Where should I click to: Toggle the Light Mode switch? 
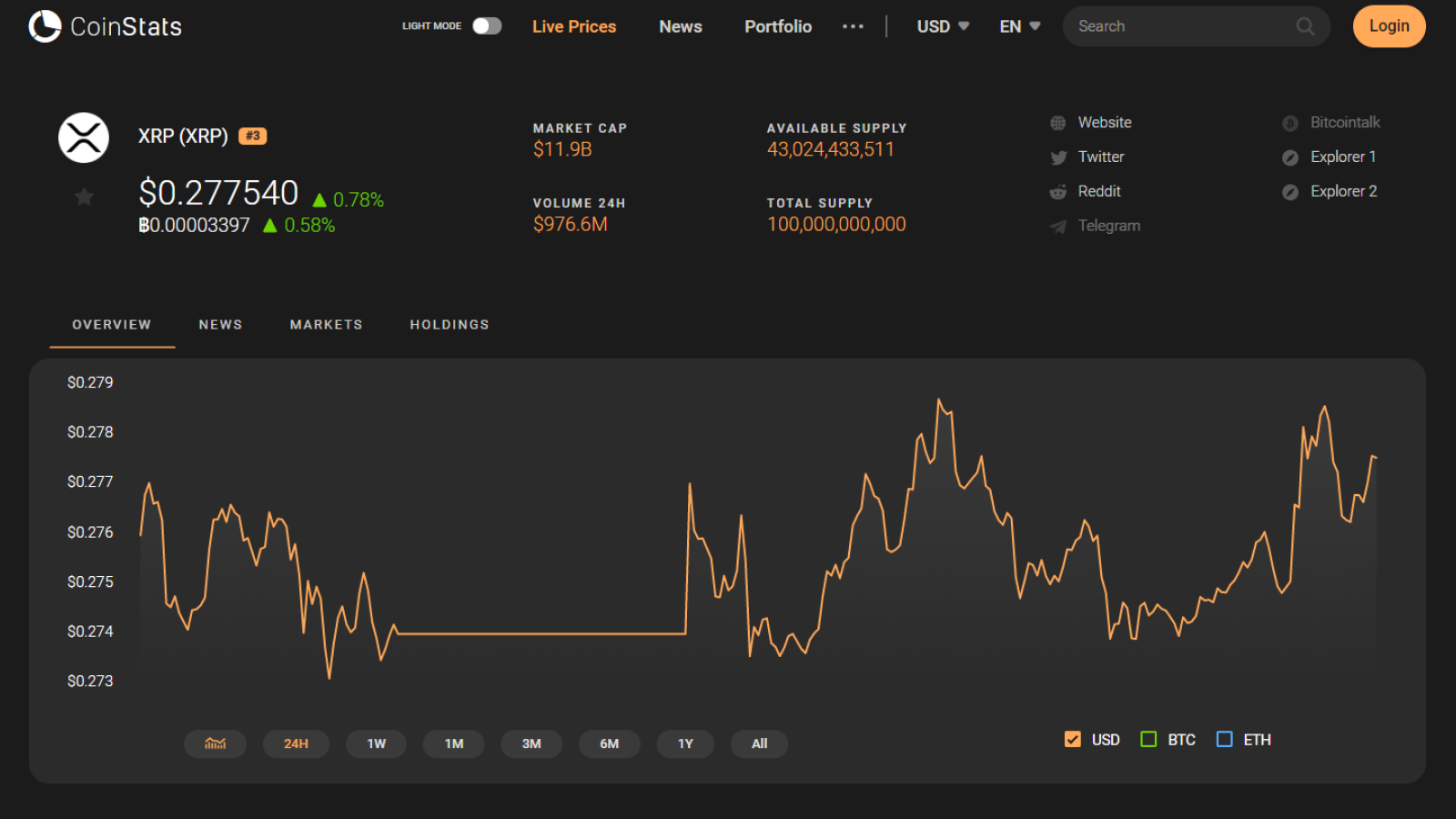[x=487, y=25]
